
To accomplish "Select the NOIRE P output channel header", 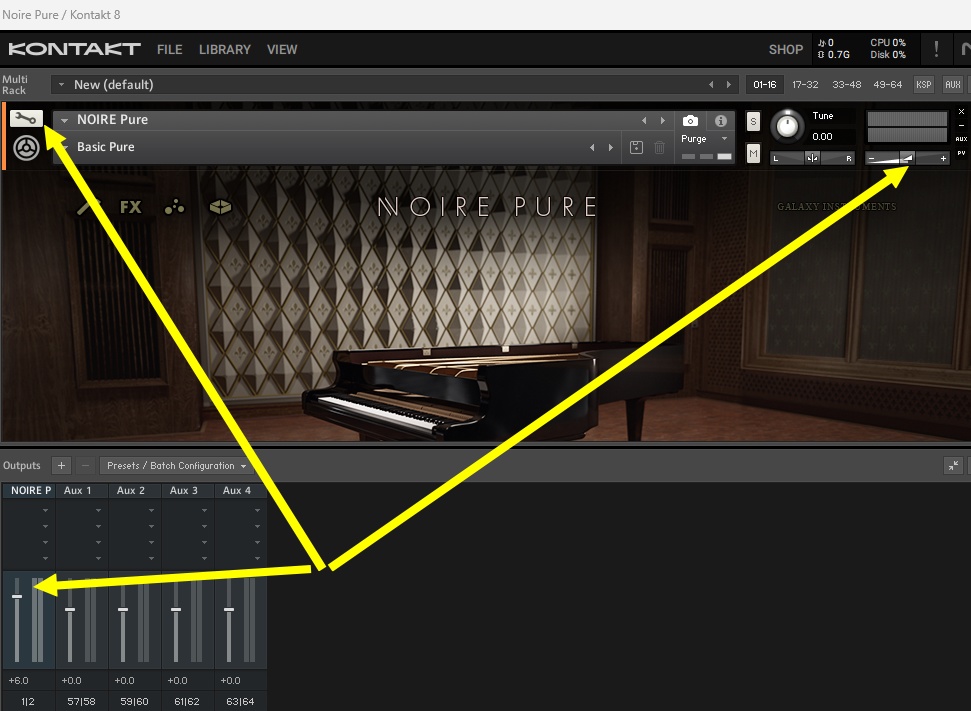I will [x=28, y=491].
